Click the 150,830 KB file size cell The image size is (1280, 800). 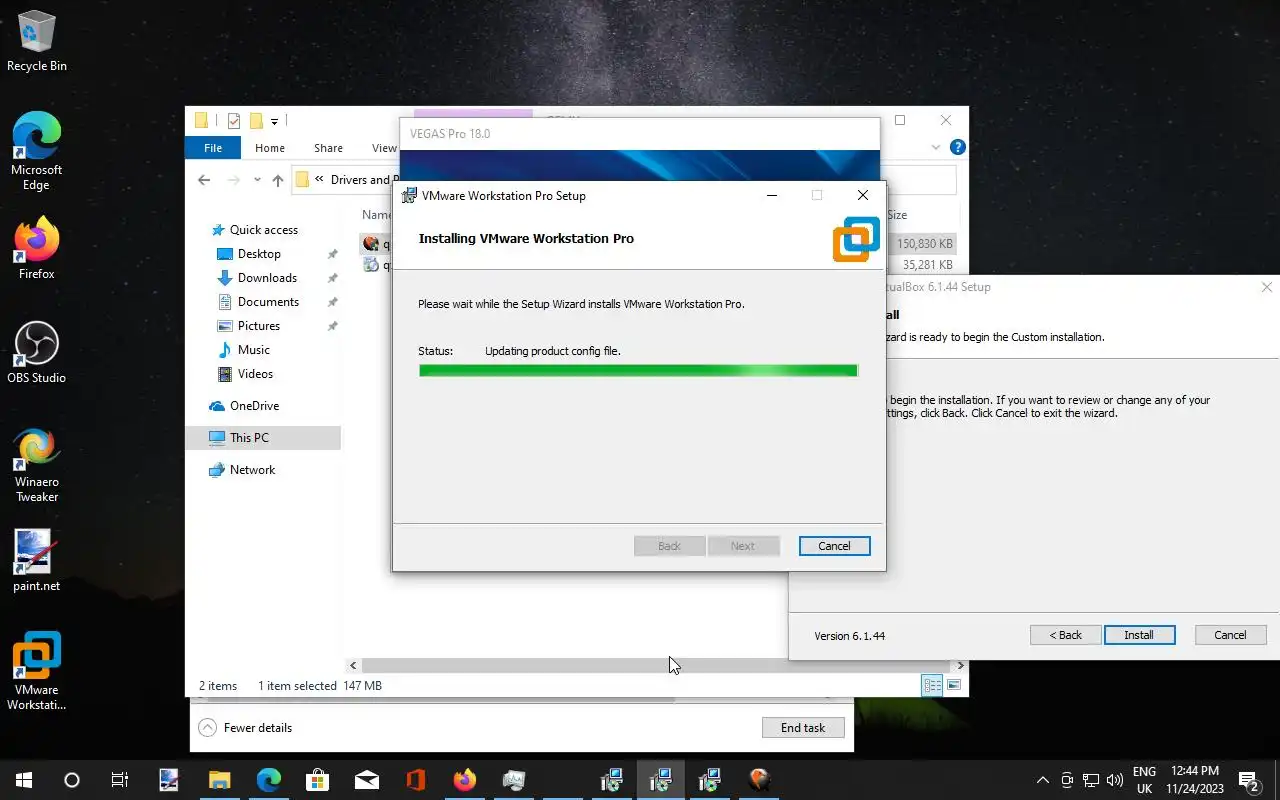click(925, 244)
